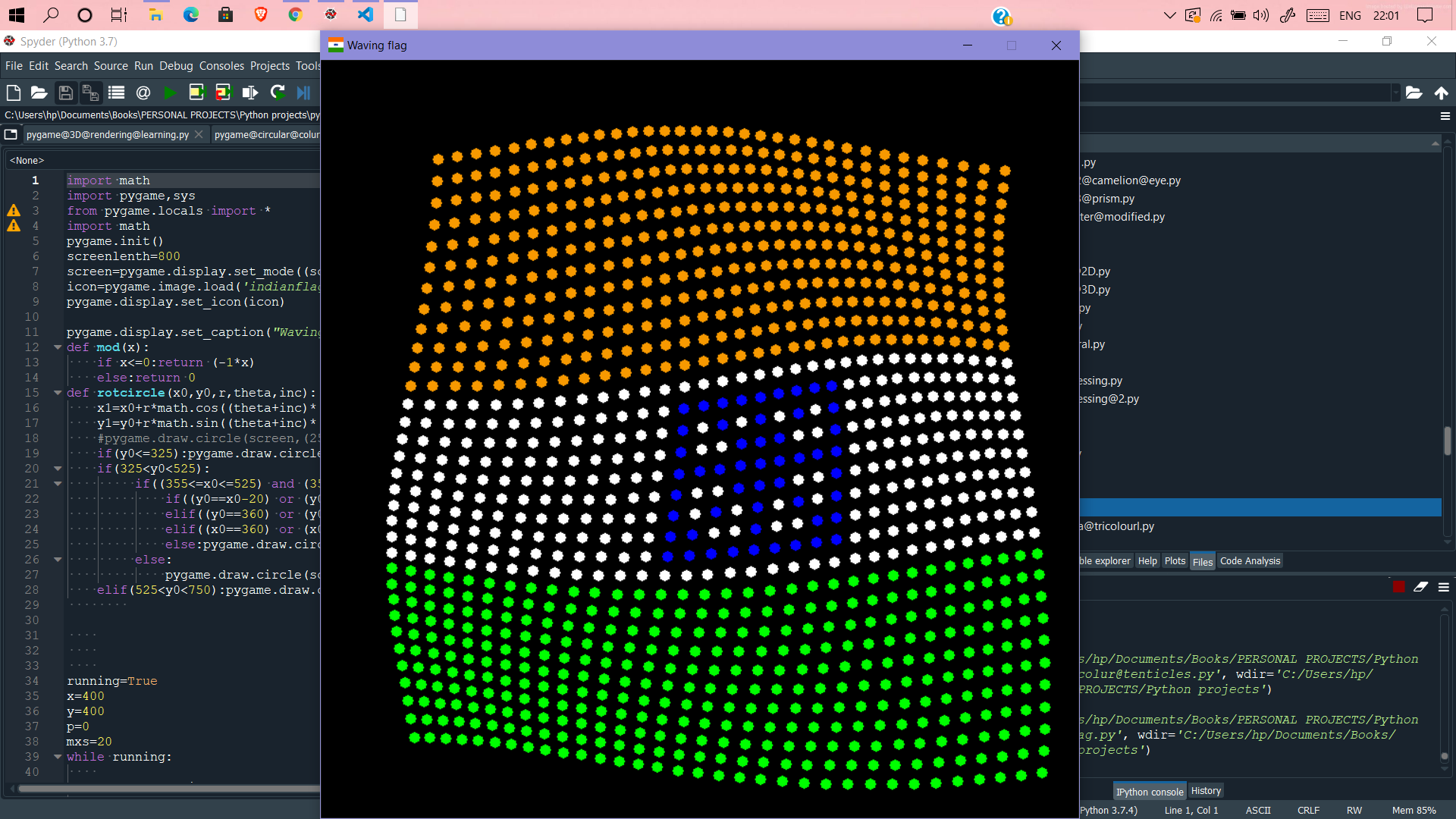Switch to the Files pane tab
1456x819 pixels.
click(1202, 561)
